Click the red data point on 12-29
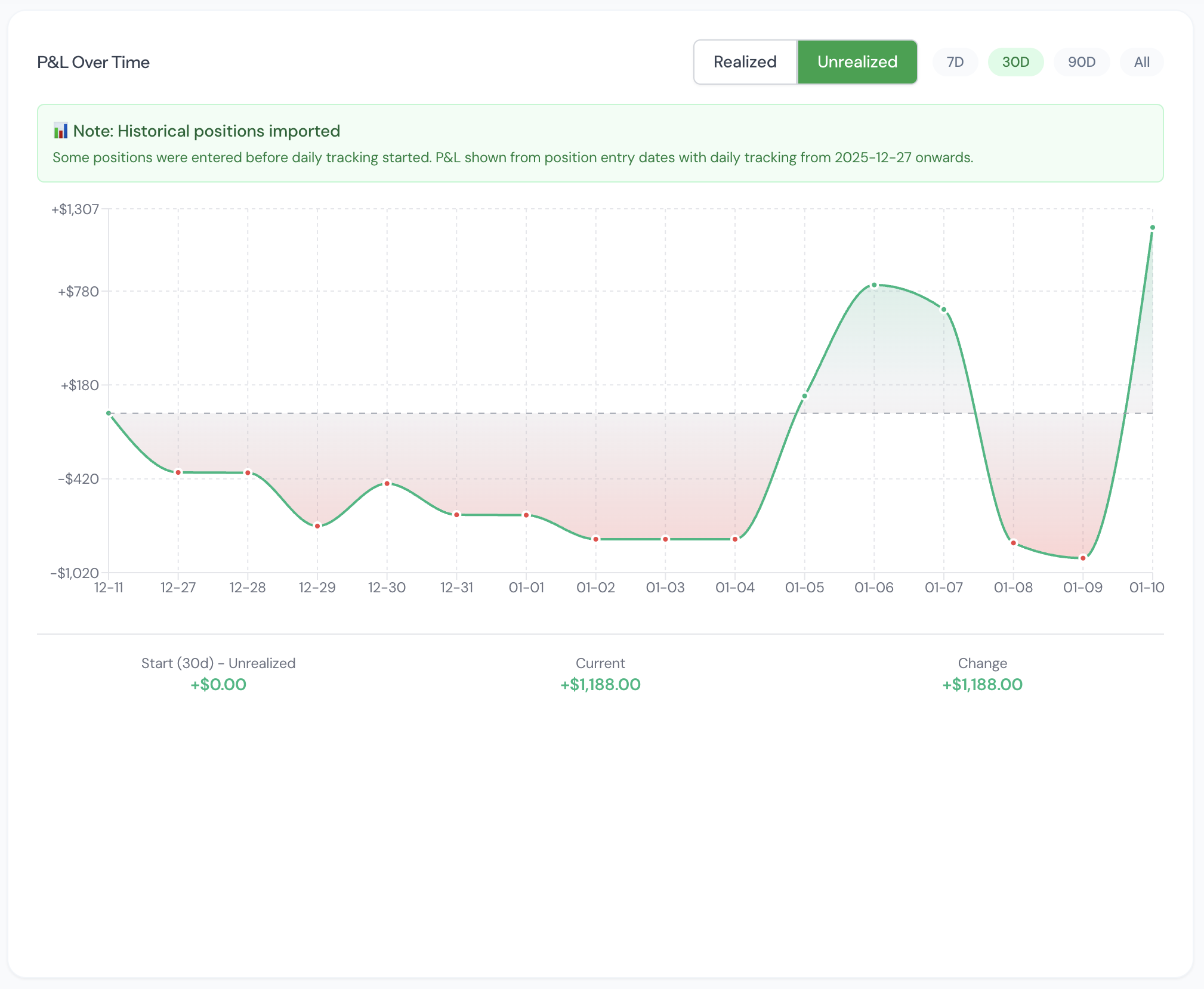 pos(317,526)
